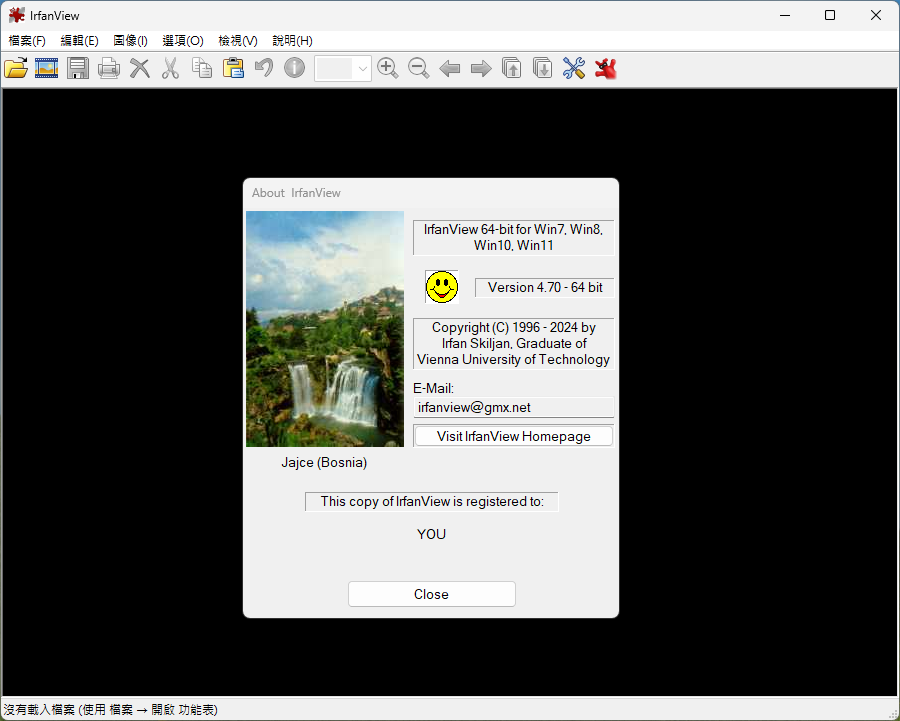Click the previous page icon with up arrow
The image size is (900, 721).
click(512, 68)
